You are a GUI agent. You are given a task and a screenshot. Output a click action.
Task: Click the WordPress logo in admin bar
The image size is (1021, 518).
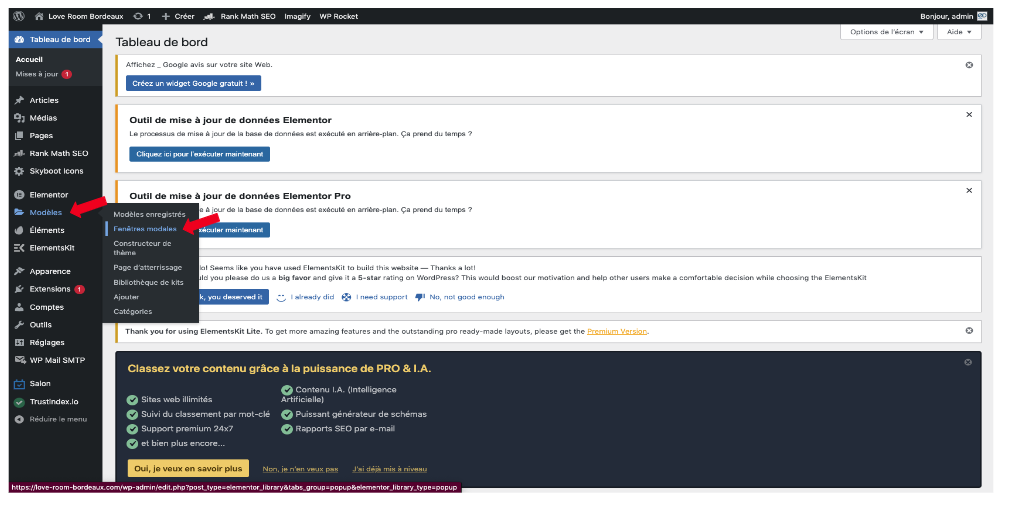19,16
